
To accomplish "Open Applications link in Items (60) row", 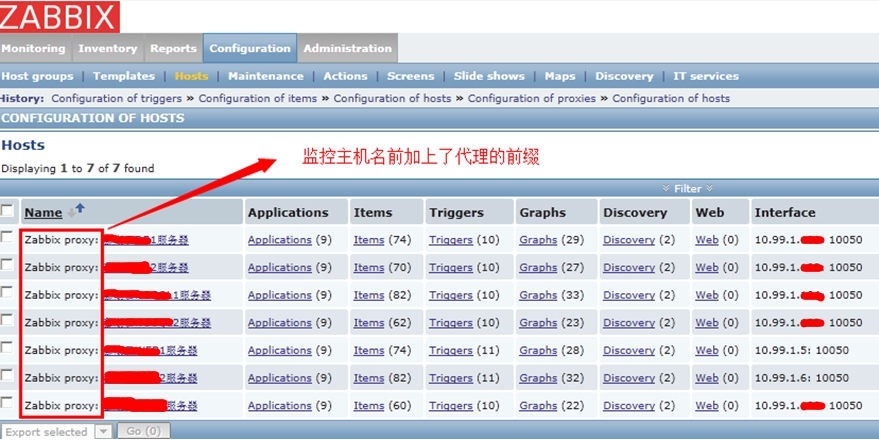I will pyautogui.click(x=280, y=406).
